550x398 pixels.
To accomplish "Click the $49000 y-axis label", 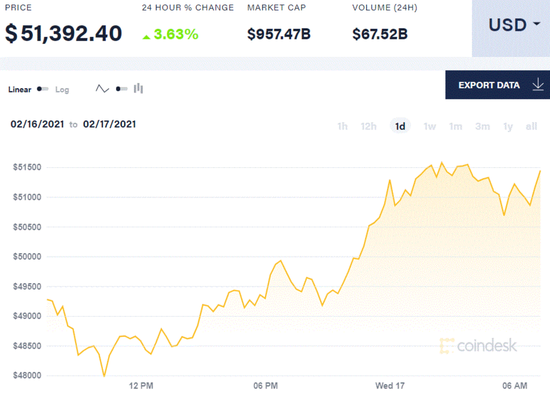I will pos(27,316).
